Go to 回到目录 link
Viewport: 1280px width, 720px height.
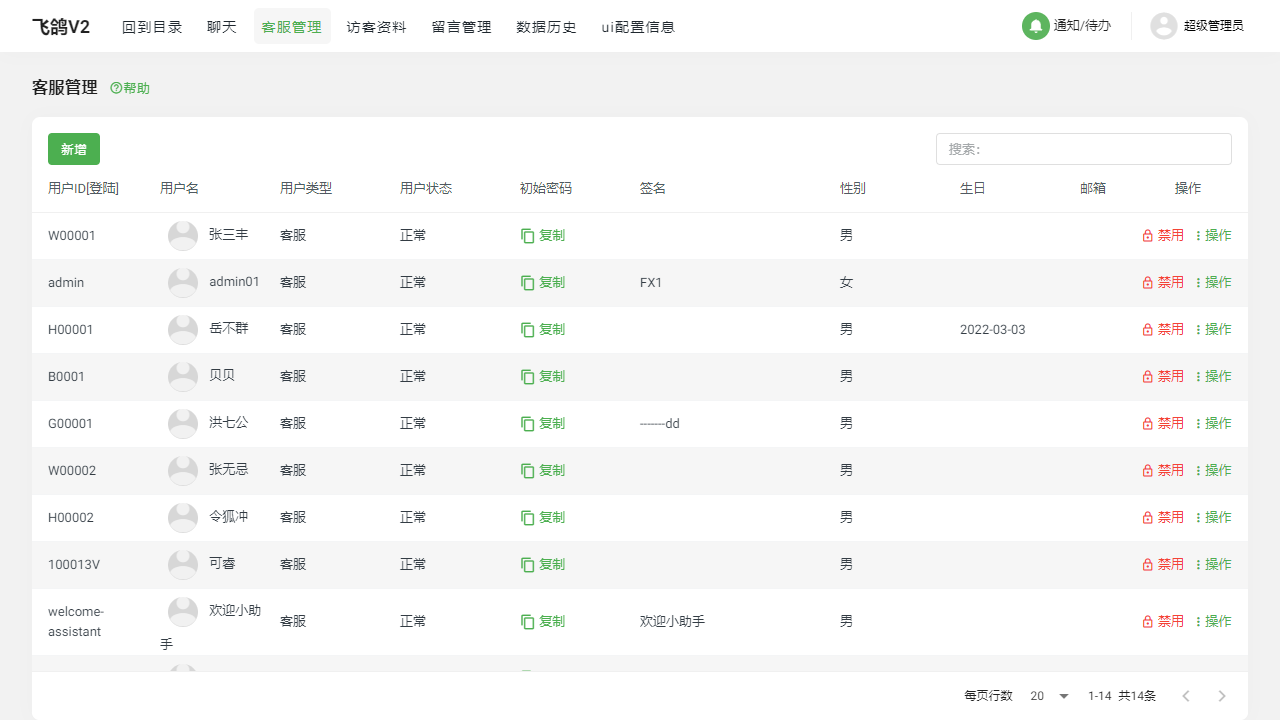pyautogui.click(x=152, y=27)
